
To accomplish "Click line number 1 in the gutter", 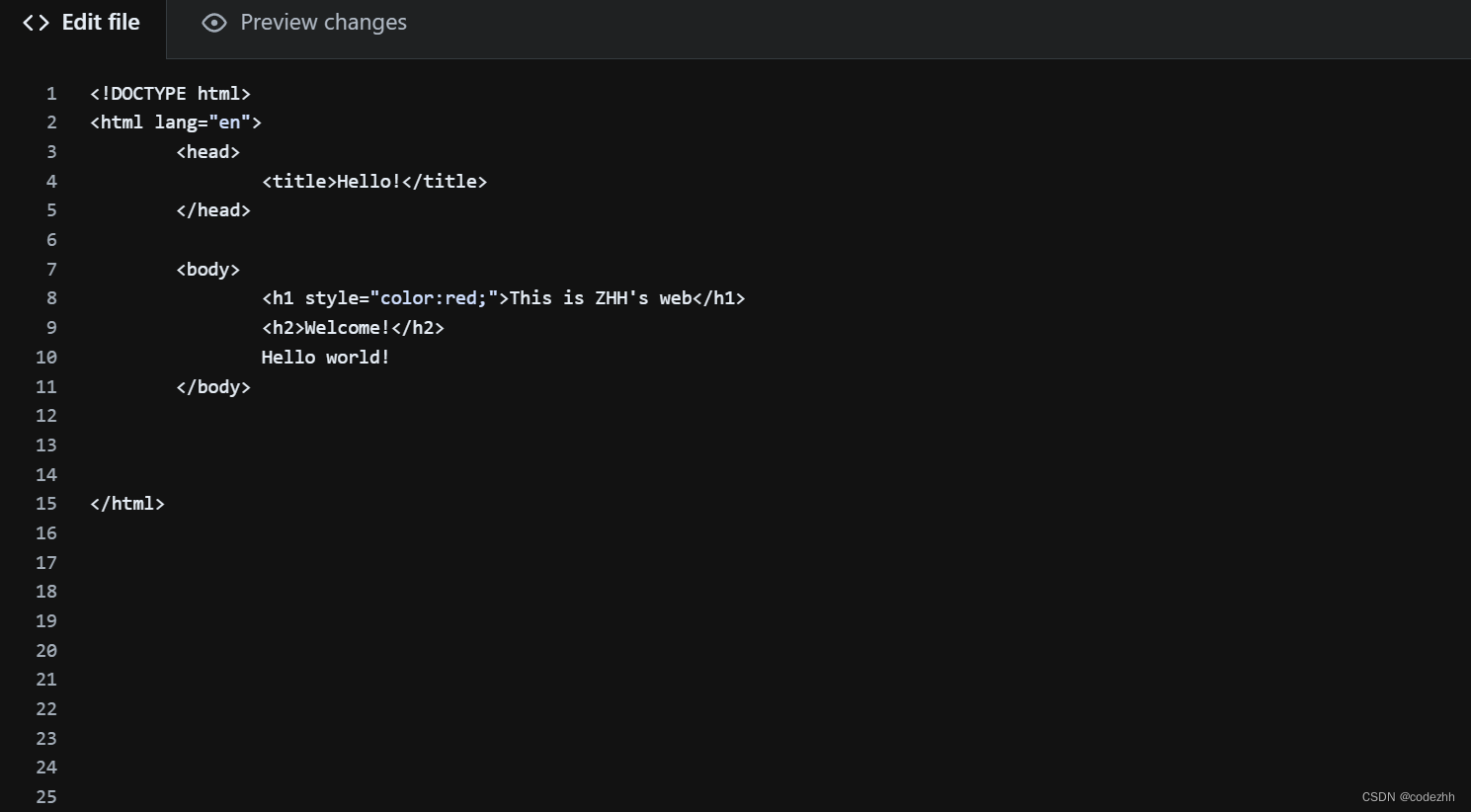I will (51, 93).
